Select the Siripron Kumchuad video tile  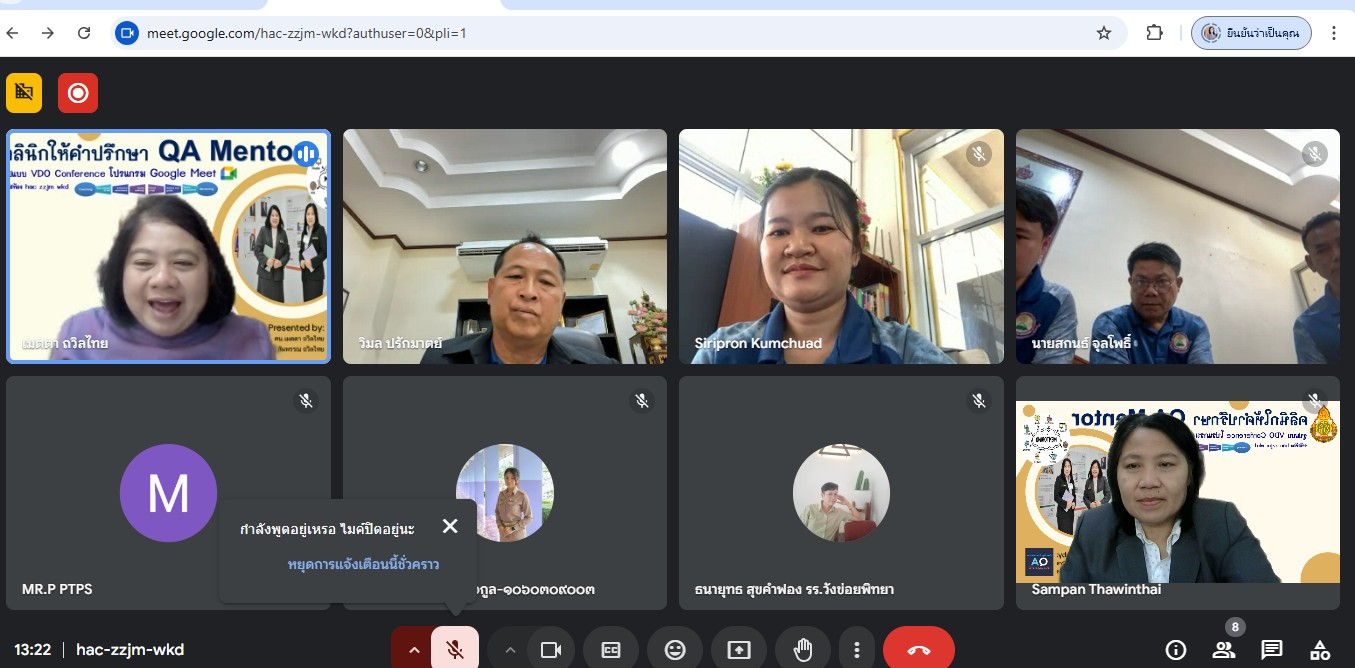(841, 245)
